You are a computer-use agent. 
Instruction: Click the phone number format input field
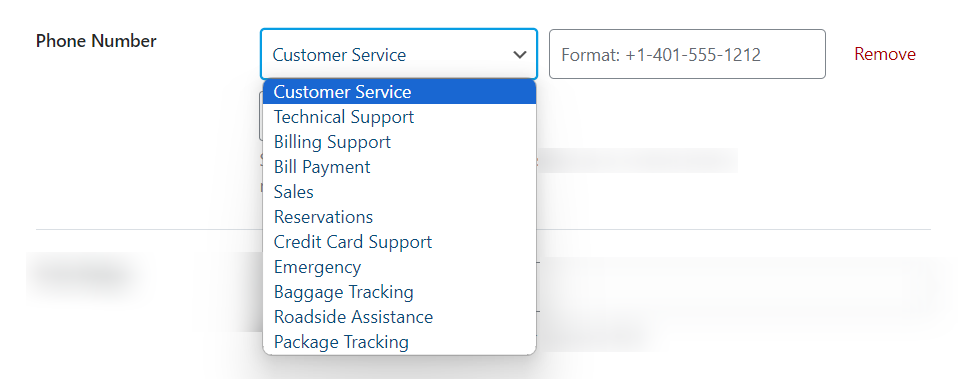click(687, 54)
